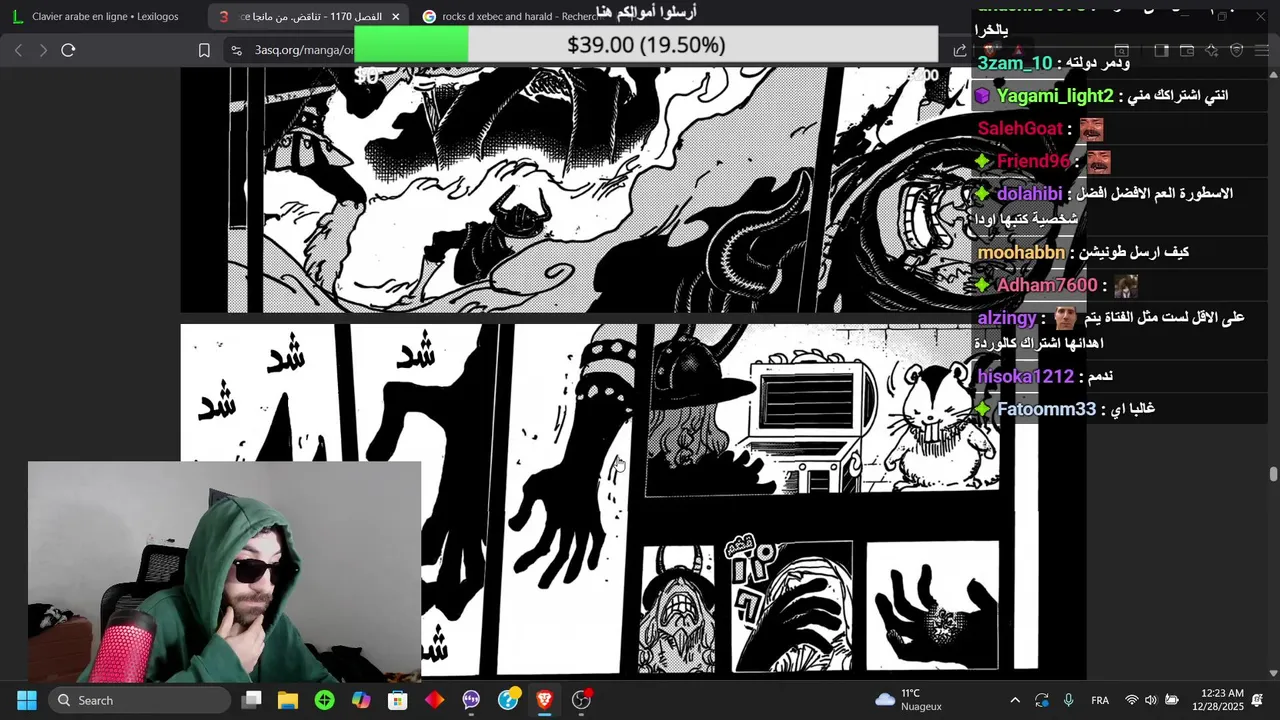
Task: Click the green badge beside dolahibi
Action: 983,194
